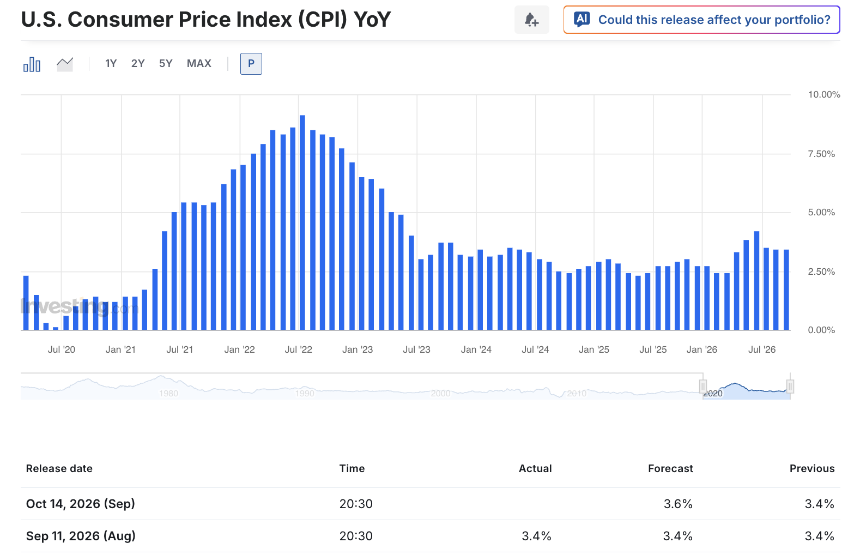Click the Forecast column header
Screen dimensions: 860x555
(670, 468)
